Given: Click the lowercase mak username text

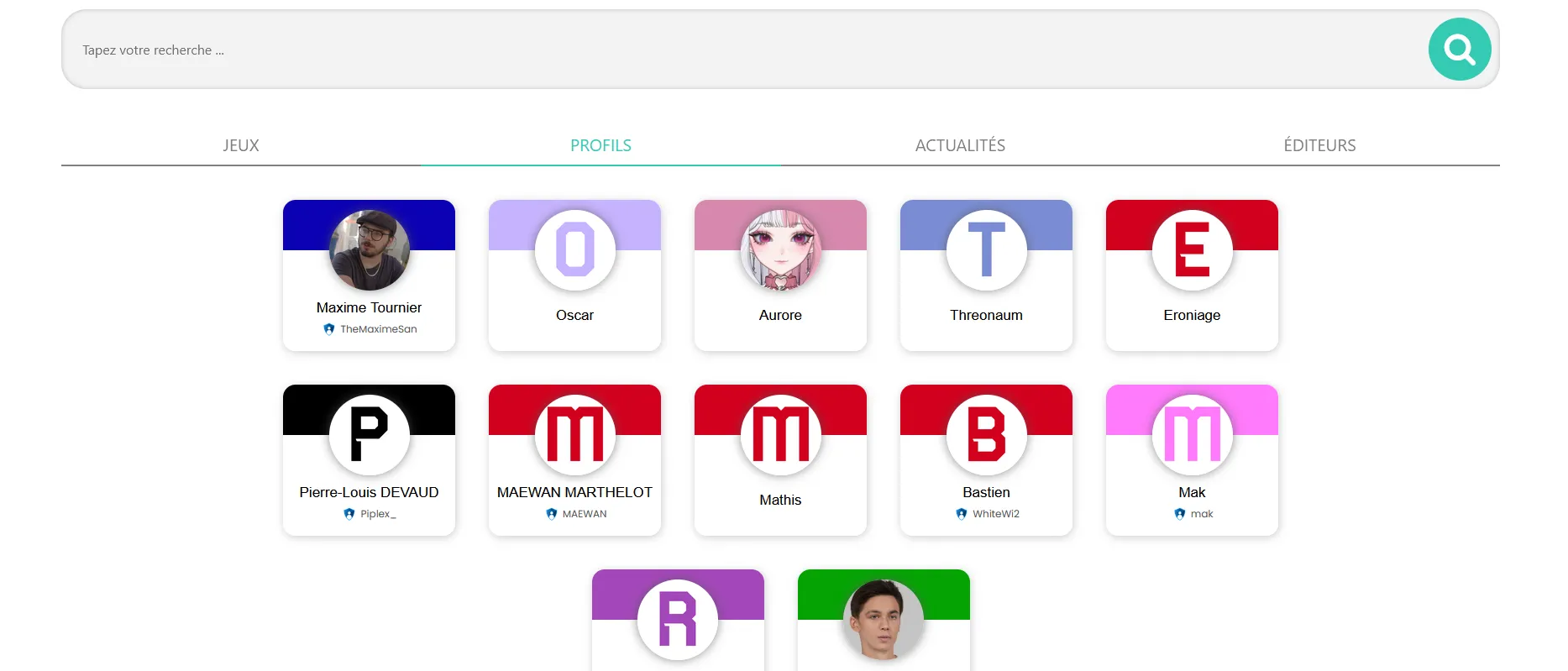Looking at the screenshot, I should (x=1202, y=514).
